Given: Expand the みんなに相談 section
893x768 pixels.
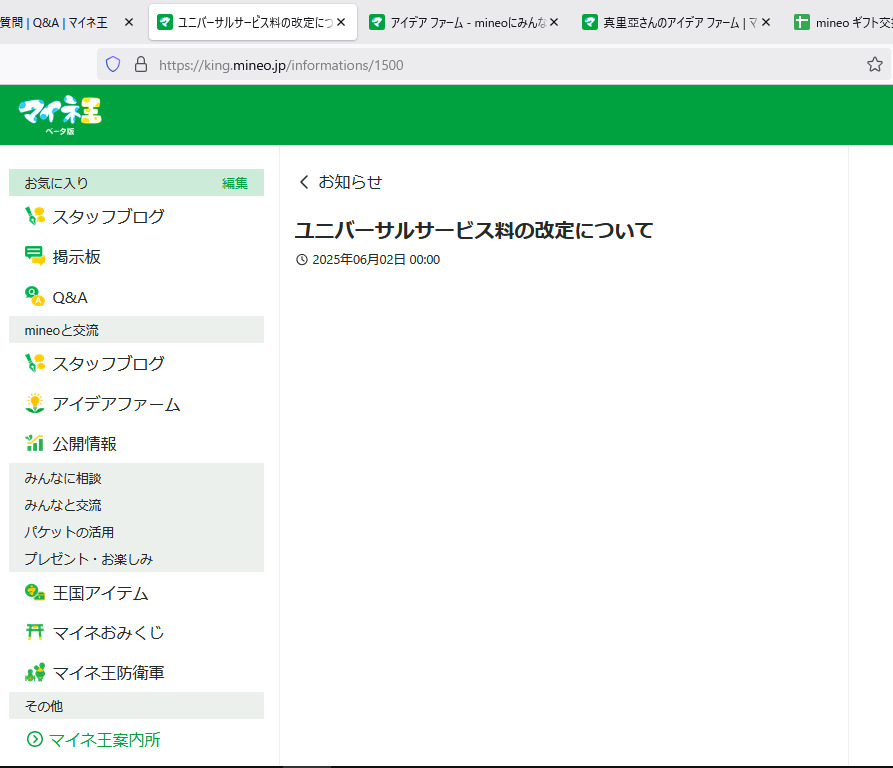Looking at the screenshot, I should pyautogui.click(x=63, y=478).
